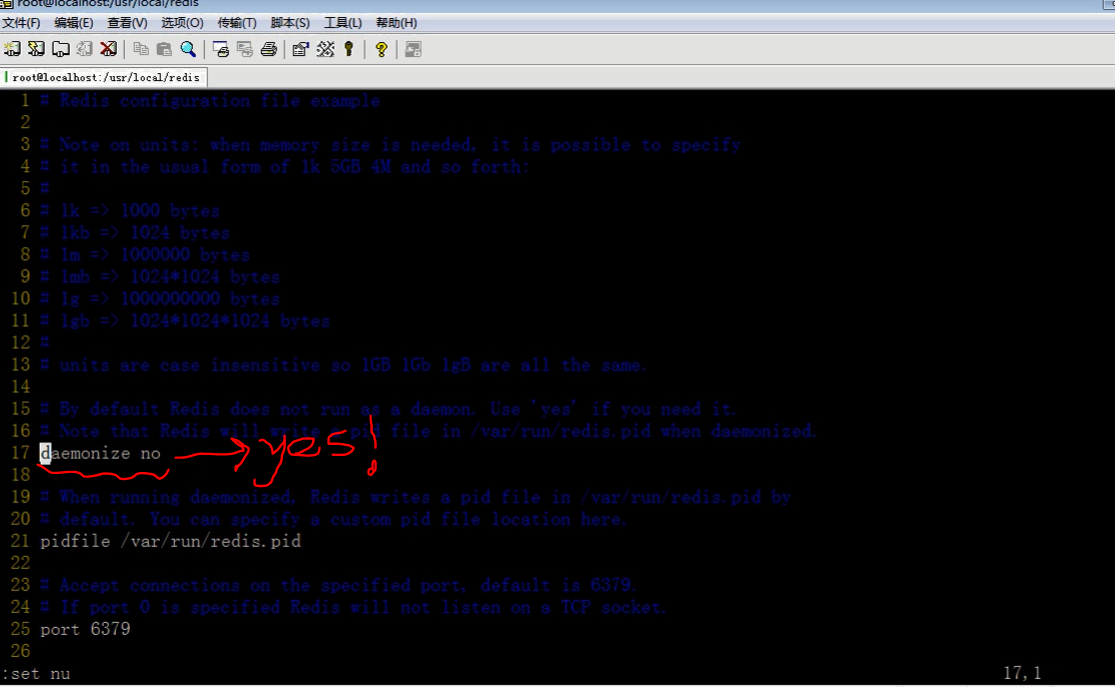Open the 文件(F) menu

pos(21,23)
